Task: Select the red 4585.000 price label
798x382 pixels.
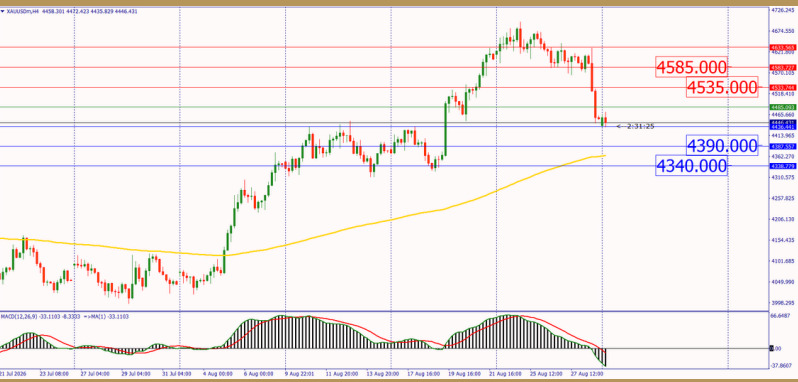Action: (x=691, y=68)
